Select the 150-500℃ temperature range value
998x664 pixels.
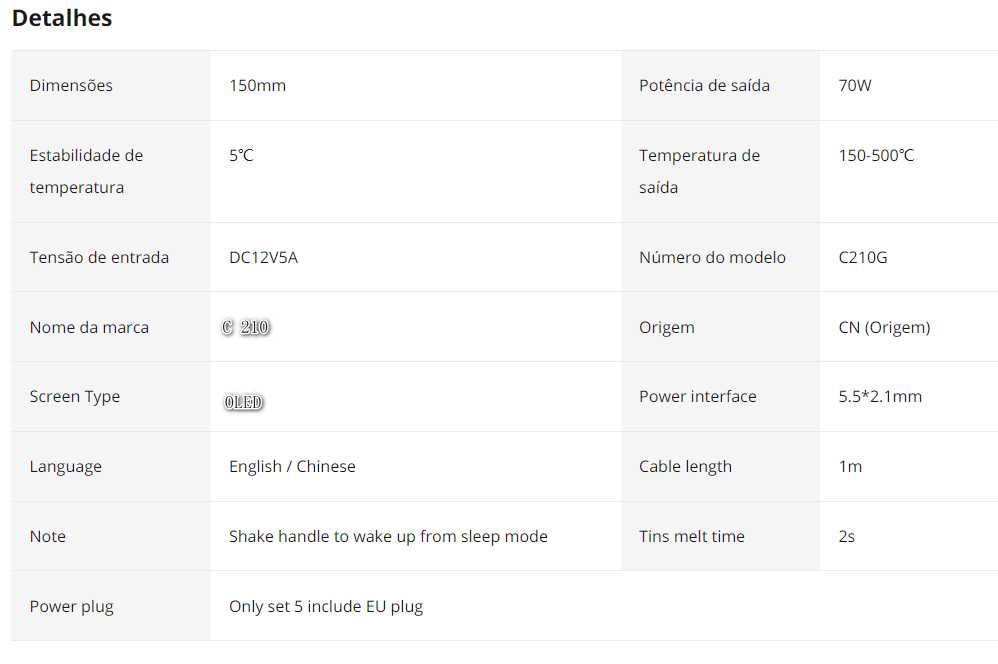pos(876,156)
